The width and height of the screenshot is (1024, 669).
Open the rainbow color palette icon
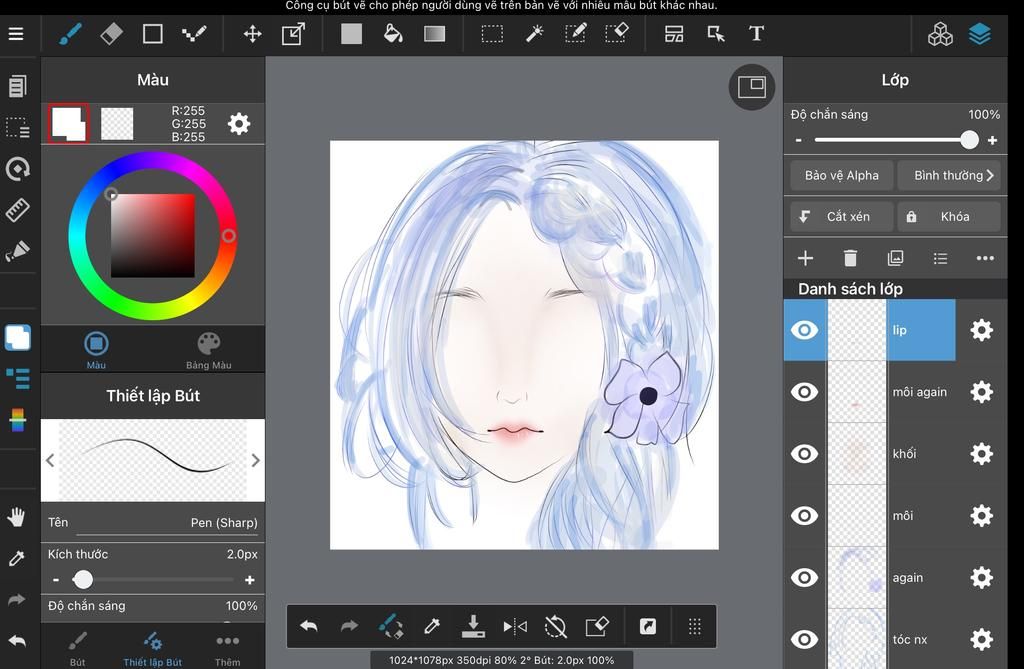pos(18,420)
